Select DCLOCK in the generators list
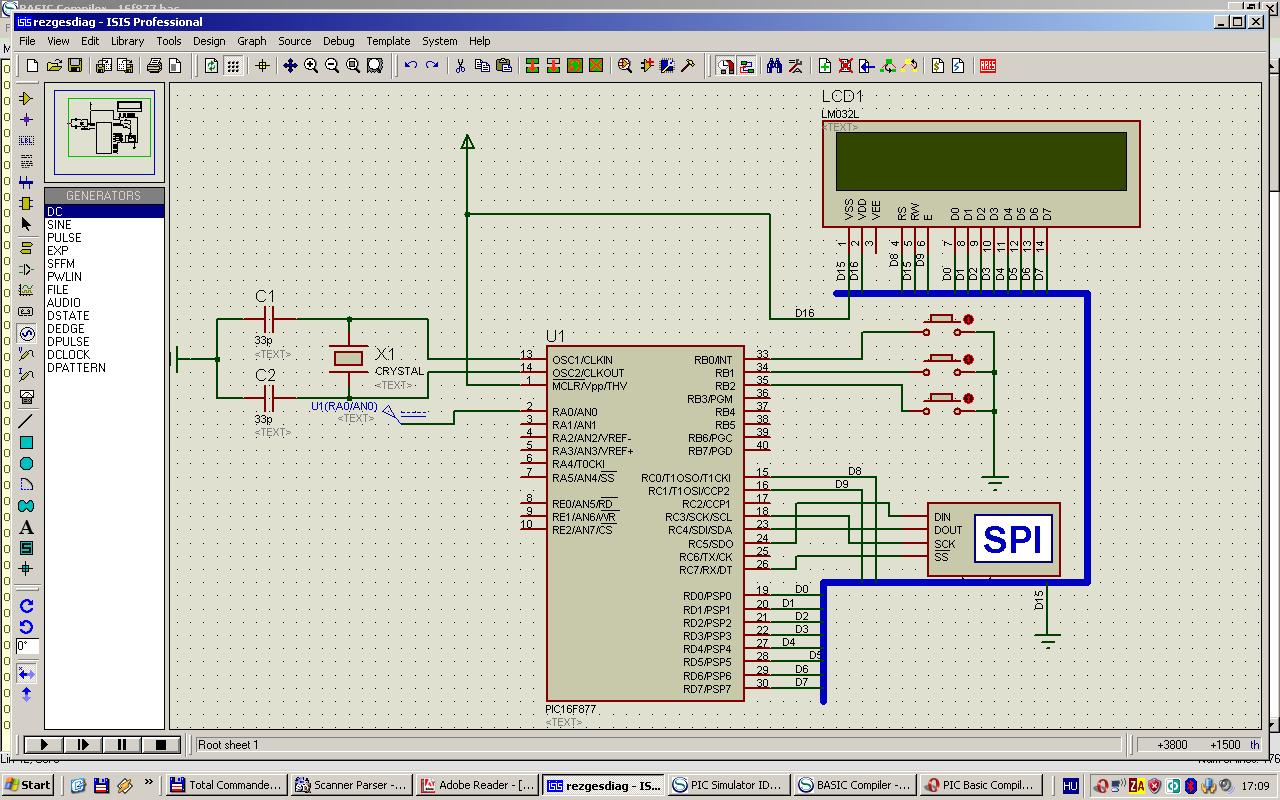Image resolution: width=1280 pixels, height=800 pixels. pos(68,355)
